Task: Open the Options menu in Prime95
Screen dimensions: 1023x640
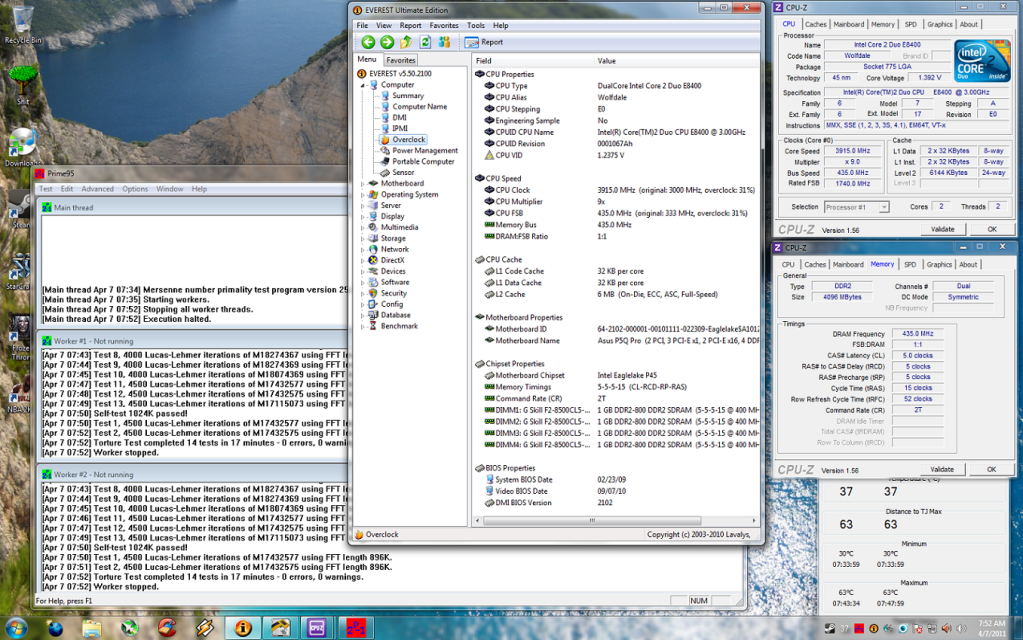Action: coord(135,189)
